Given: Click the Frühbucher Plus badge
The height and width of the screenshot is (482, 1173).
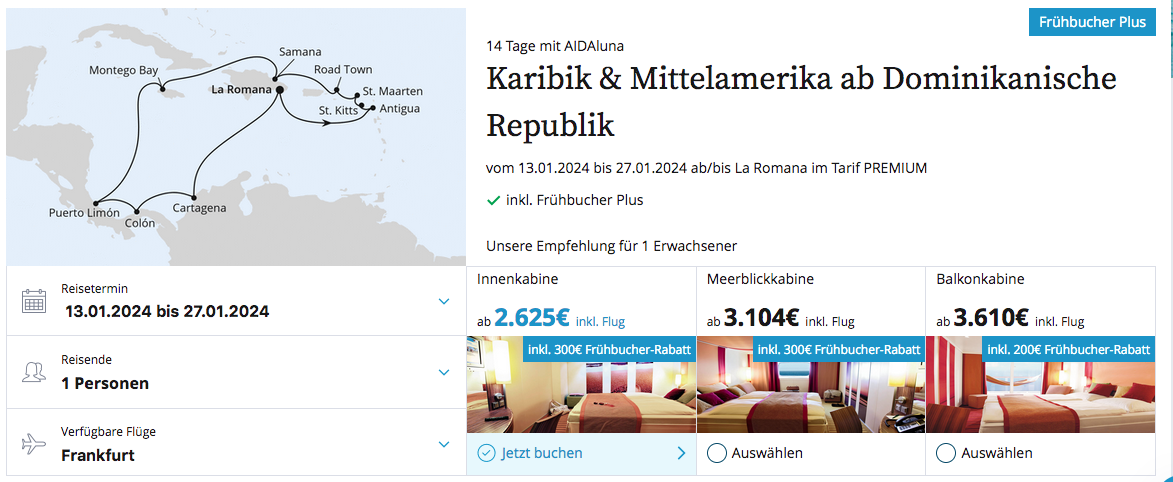Looking at the screenshot, I should click(x=1092, y=22).
